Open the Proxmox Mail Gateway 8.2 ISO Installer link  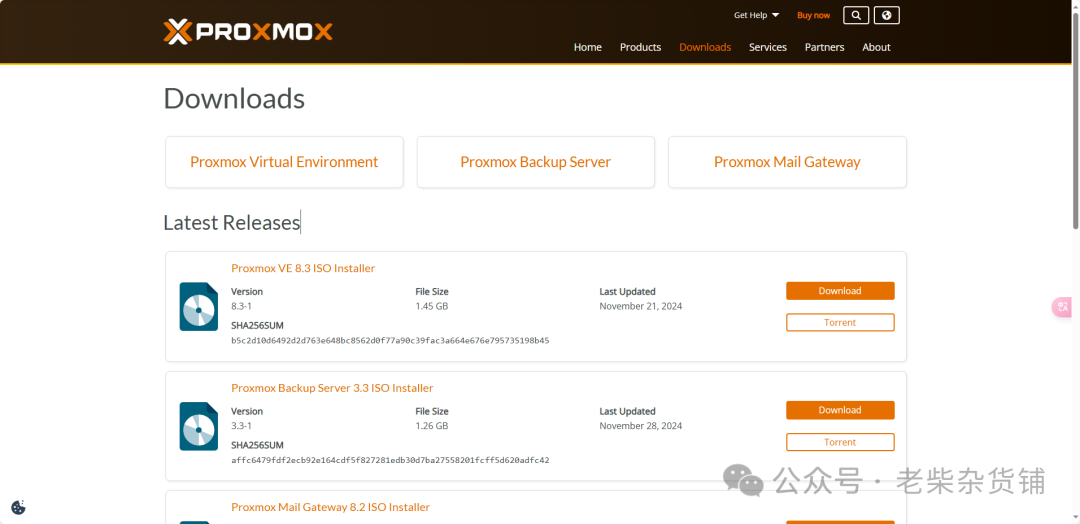pos(331,507)
